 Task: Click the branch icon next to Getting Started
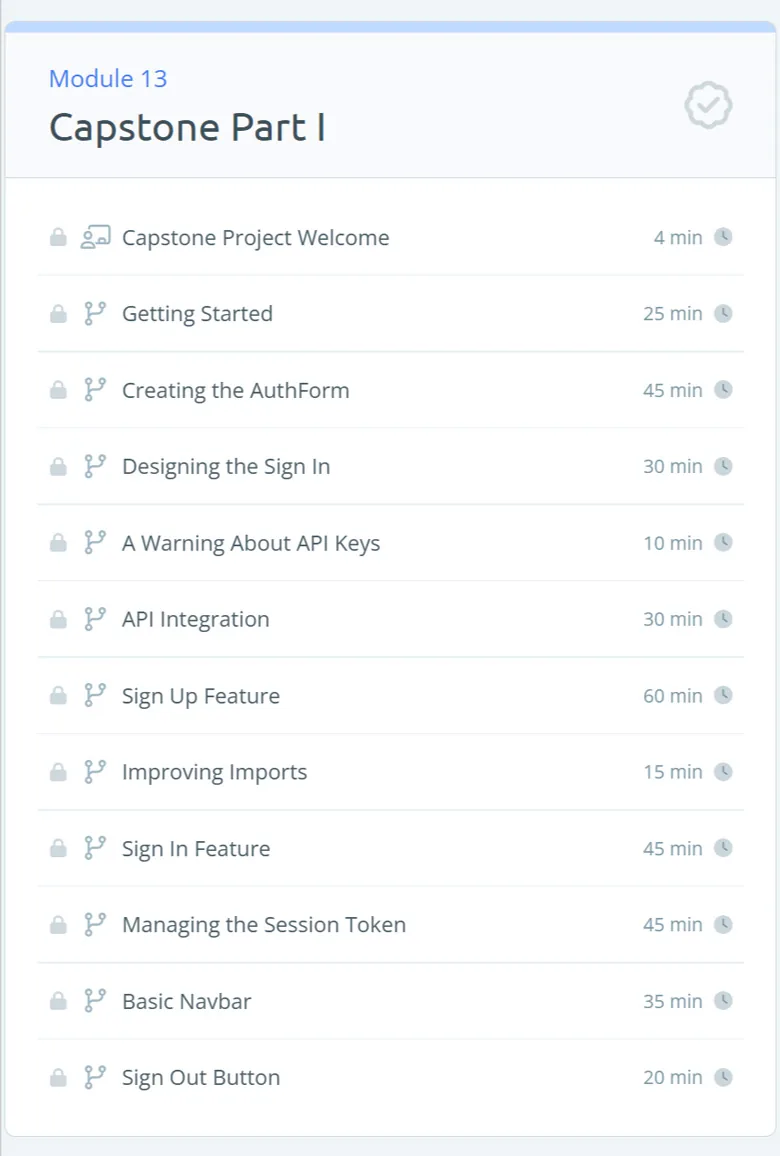click(x=95, y=313)
